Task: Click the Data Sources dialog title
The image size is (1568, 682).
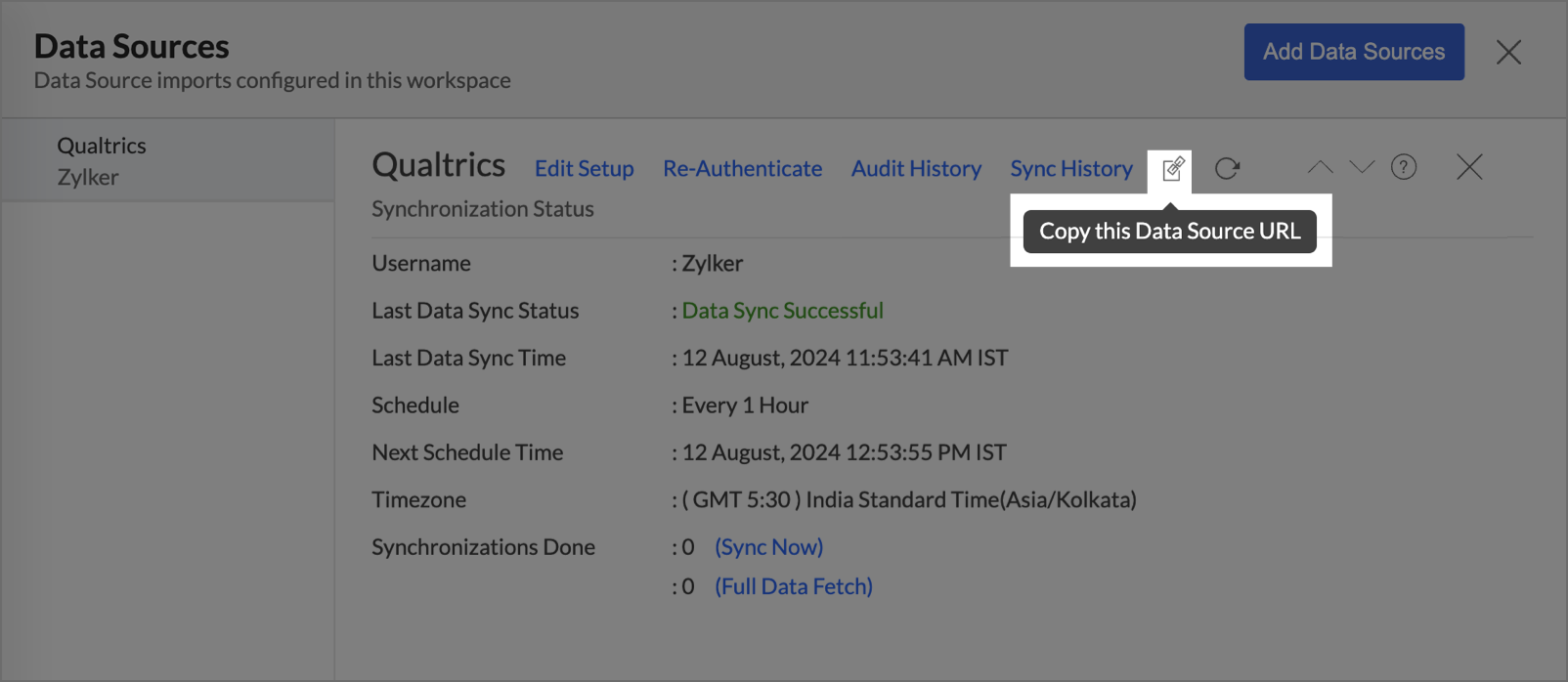Action: pyautogui.click(x=132, y=46)
